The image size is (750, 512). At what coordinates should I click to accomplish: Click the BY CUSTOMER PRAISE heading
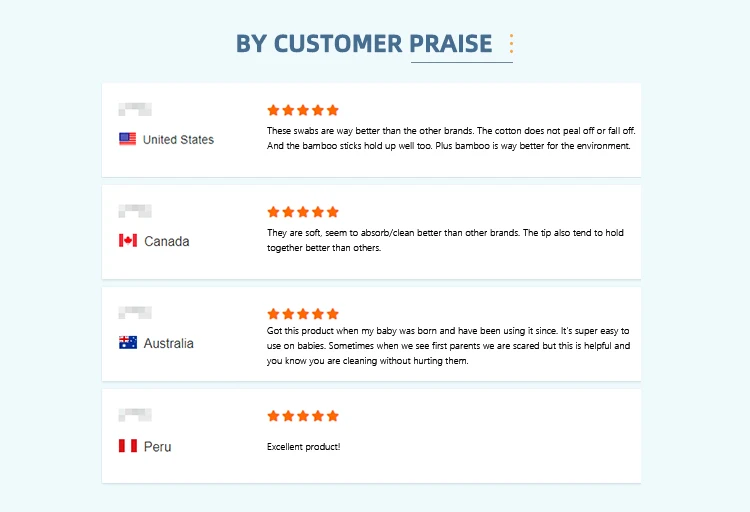pyautogui.click(x=364, y=44)
